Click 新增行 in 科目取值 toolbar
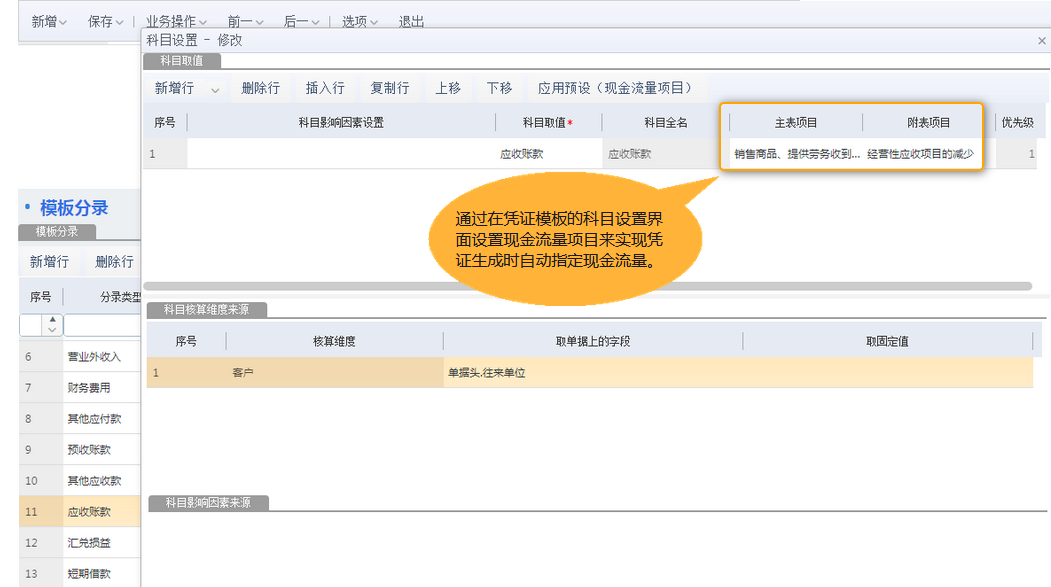Viewport: 1051px width, 587px height. pyautogui.click(x=174, y=88)
